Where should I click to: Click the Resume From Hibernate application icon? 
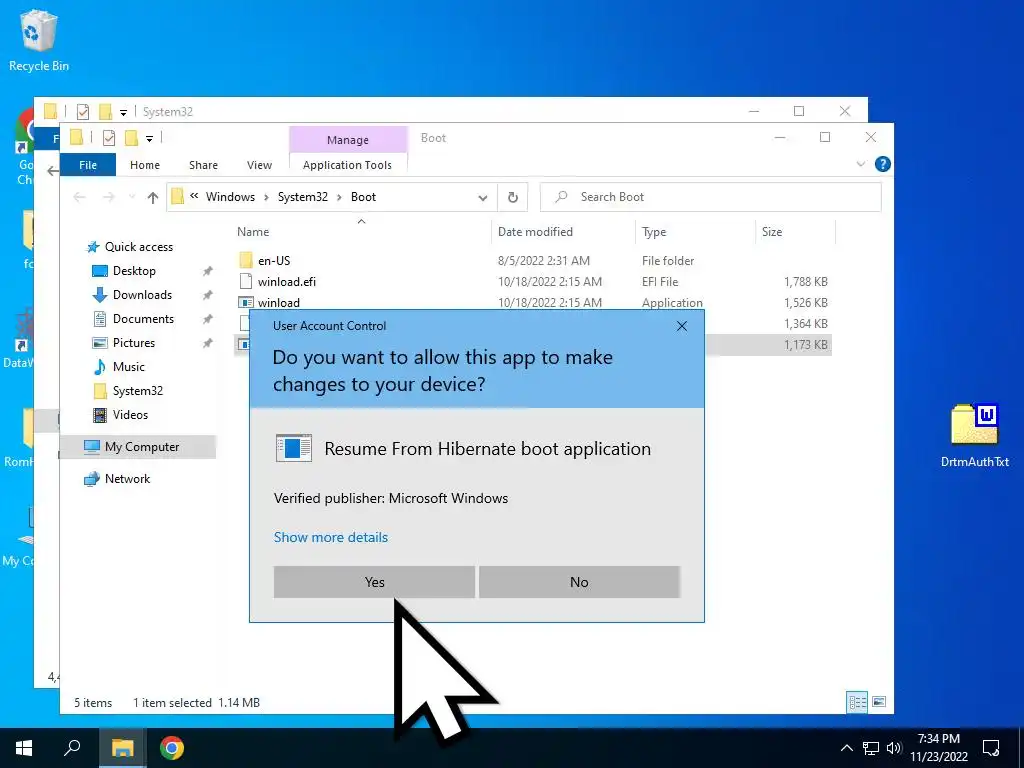tap(293, 448)
